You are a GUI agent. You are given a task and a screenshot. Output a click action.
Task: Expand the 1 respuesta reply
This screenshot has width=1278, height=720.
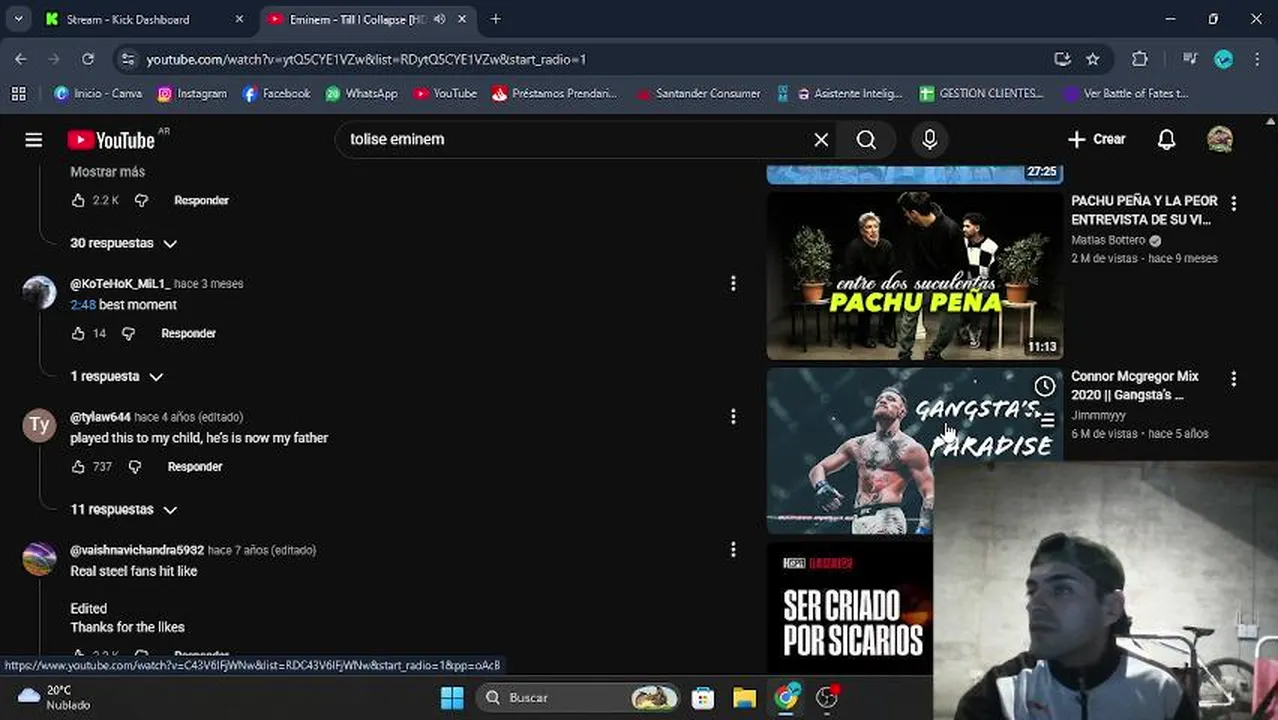click(x=116, y=376)
